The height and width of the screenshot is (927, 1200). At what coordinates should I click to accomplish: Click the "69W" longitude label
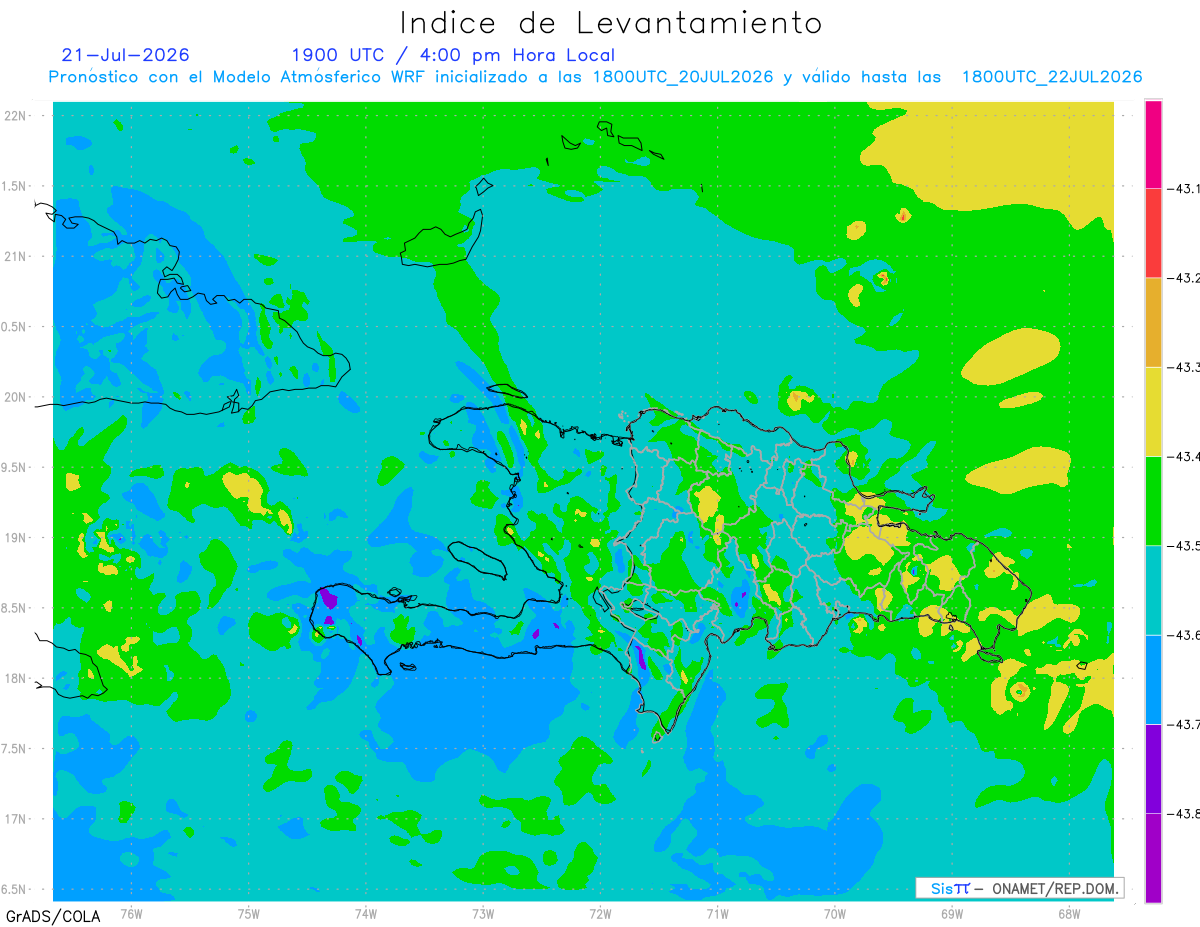(x=952, y=913)
